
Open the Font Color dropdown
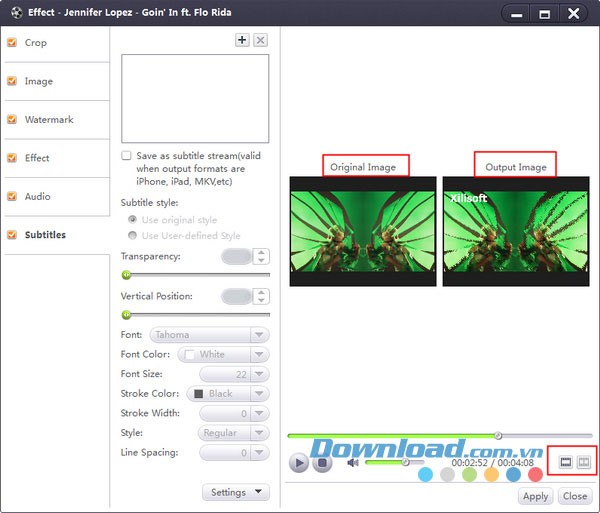coord(223,354)
